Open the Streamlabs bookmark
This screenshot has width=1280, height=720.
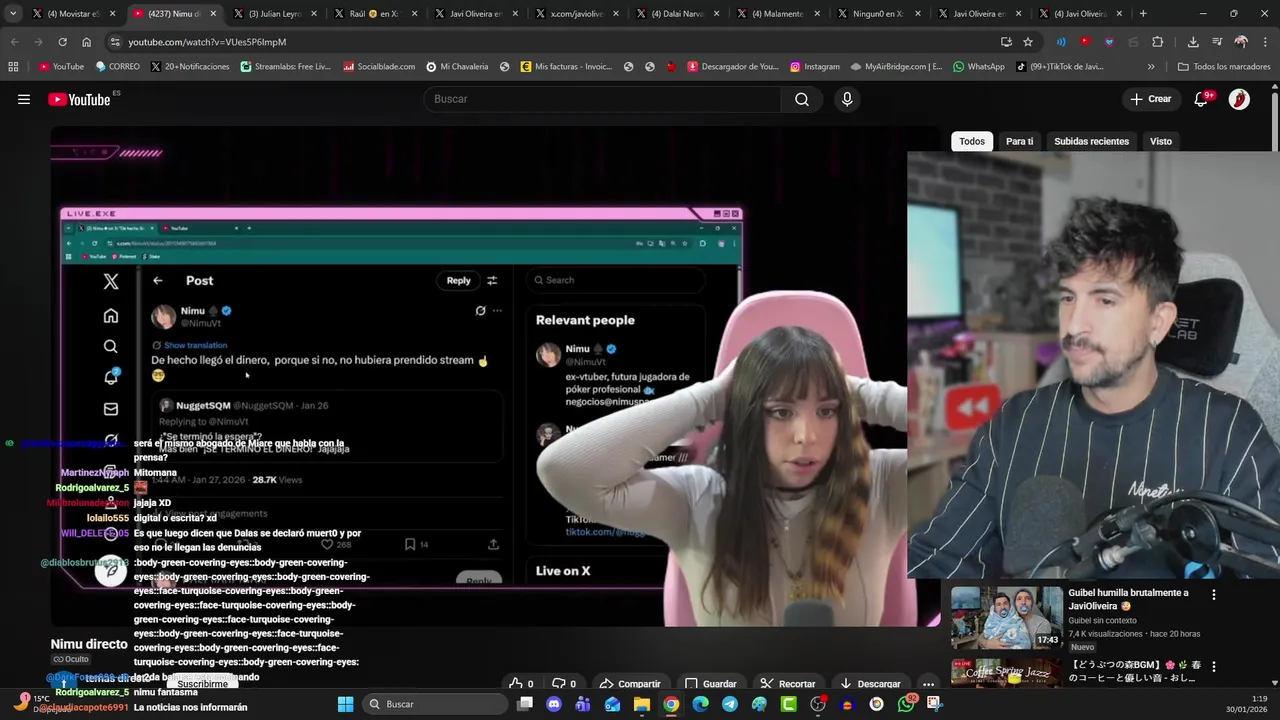[x=285, y=67]
